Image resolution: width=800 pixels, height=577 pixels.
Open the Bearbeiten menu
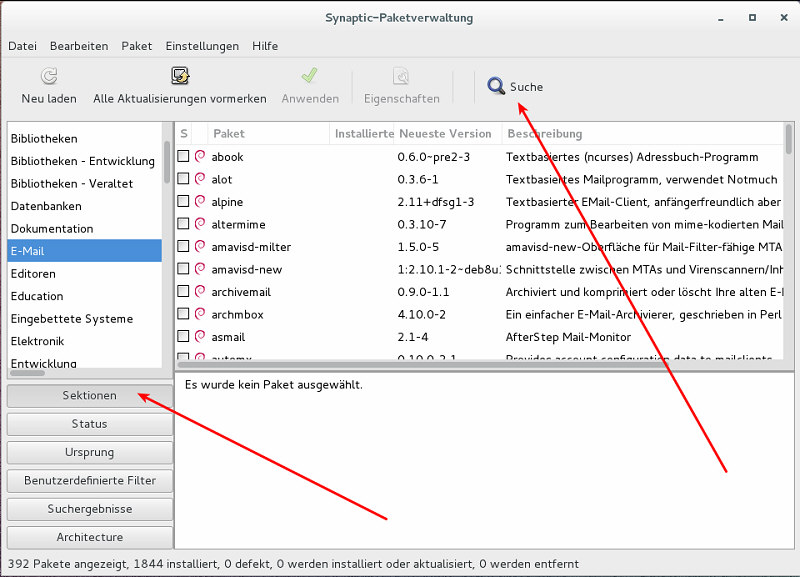click(79, 46)
